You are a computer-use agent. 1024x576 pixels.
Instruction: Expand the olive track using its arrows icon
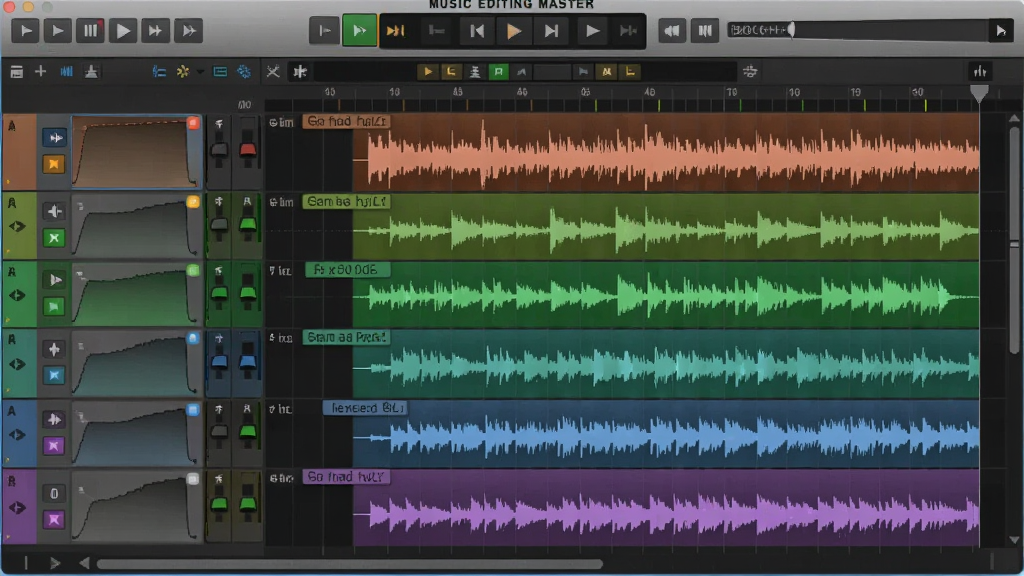[x=17, y=227]
